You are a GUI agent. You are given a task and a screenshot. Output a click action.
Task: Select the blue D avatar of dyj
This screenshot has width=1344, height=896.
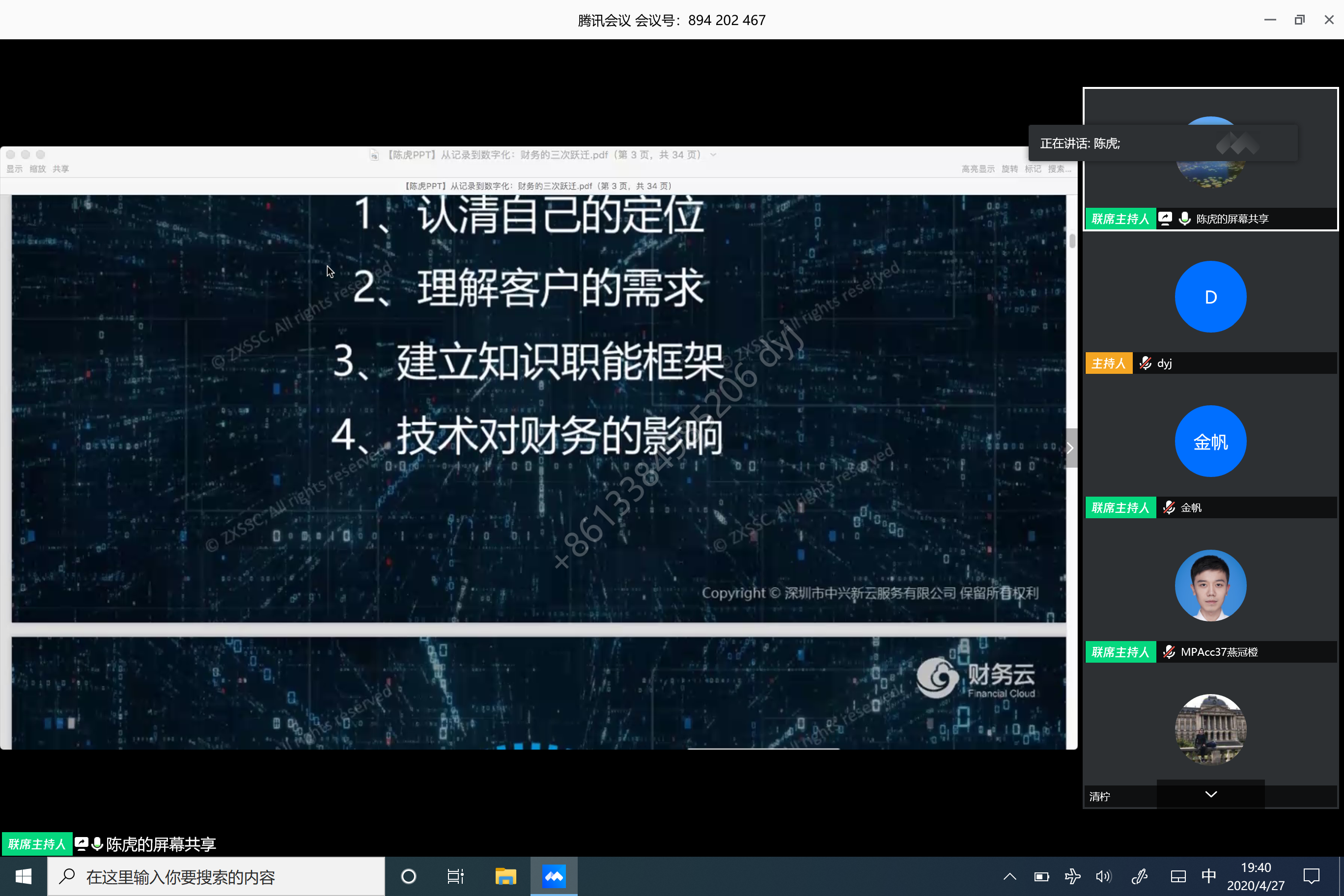pos(1210,297)
